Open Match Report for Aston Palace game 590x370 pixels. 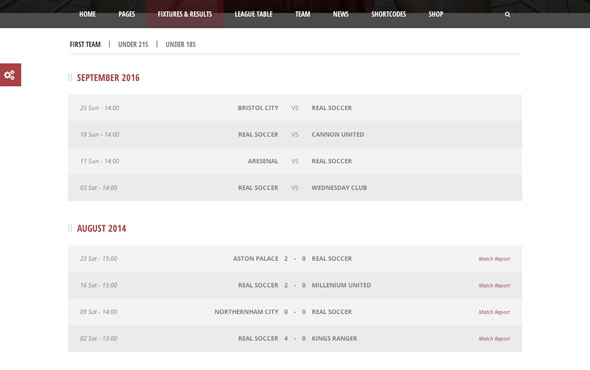pyautogui.click(x=494, y=259)
